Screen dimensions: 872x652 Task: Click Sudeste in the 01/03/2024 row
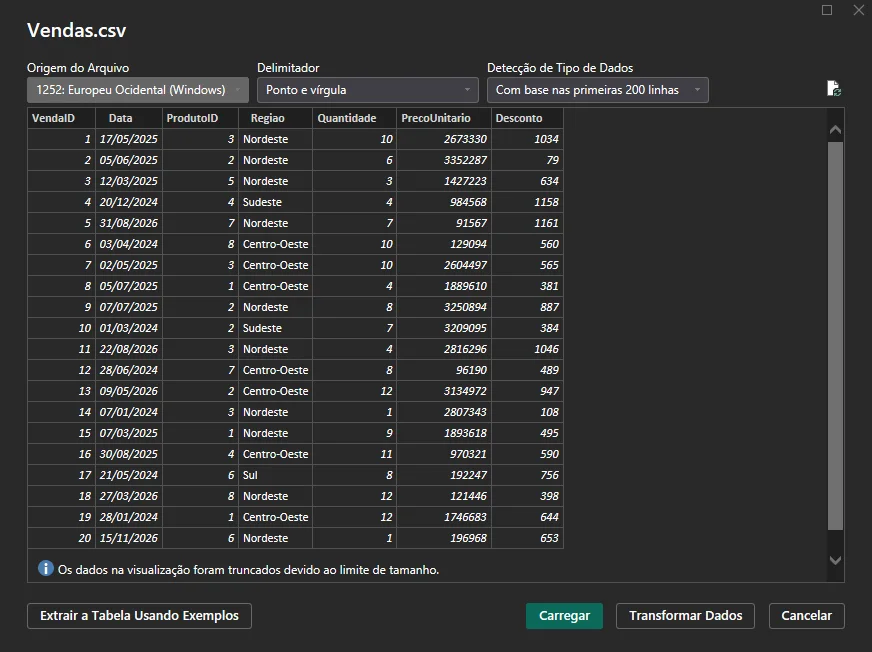[275, 328]
